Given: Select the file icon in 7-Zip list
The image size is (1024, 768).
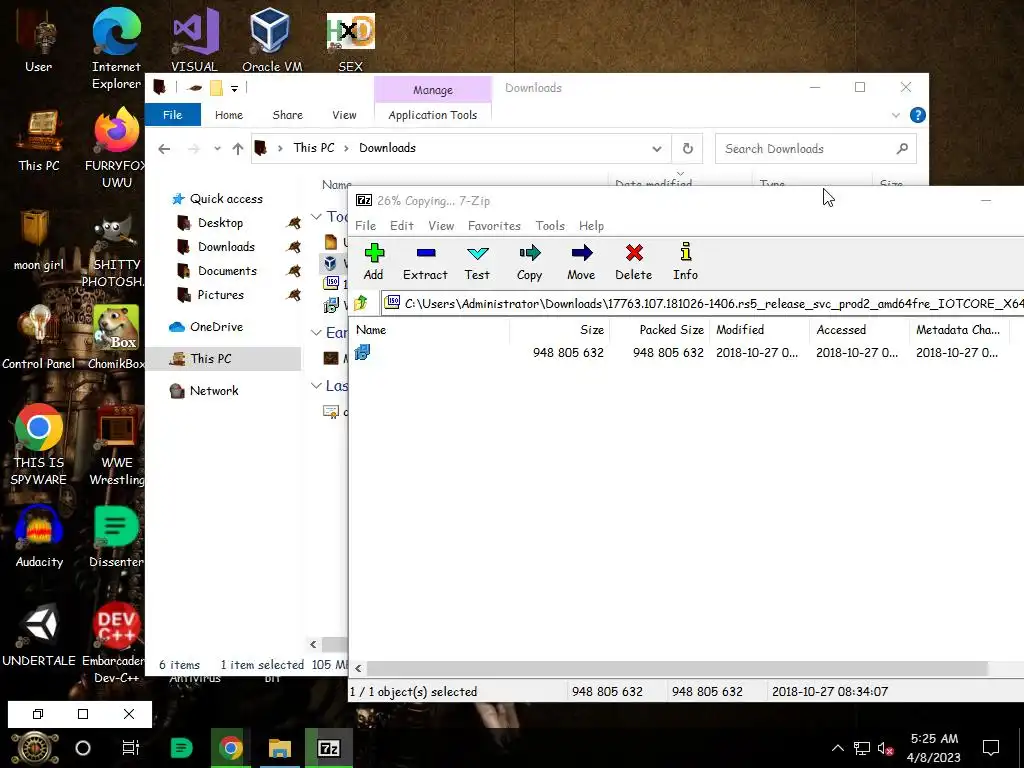Looking at the screenshot, I should [x=362, y=353].
